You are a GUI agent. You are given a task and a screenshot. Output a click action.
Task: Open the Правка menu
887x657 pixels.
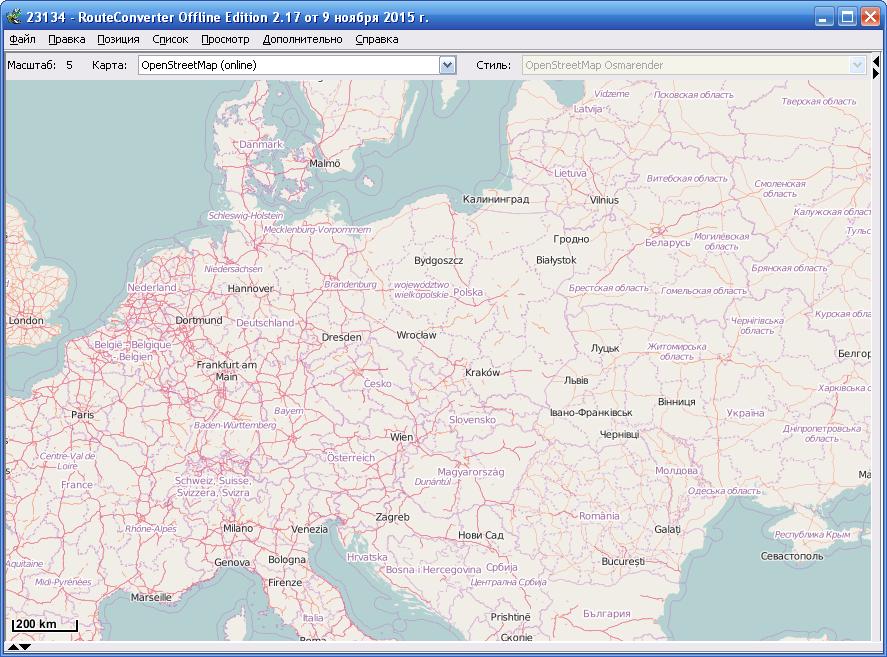(x=67, y=40)
